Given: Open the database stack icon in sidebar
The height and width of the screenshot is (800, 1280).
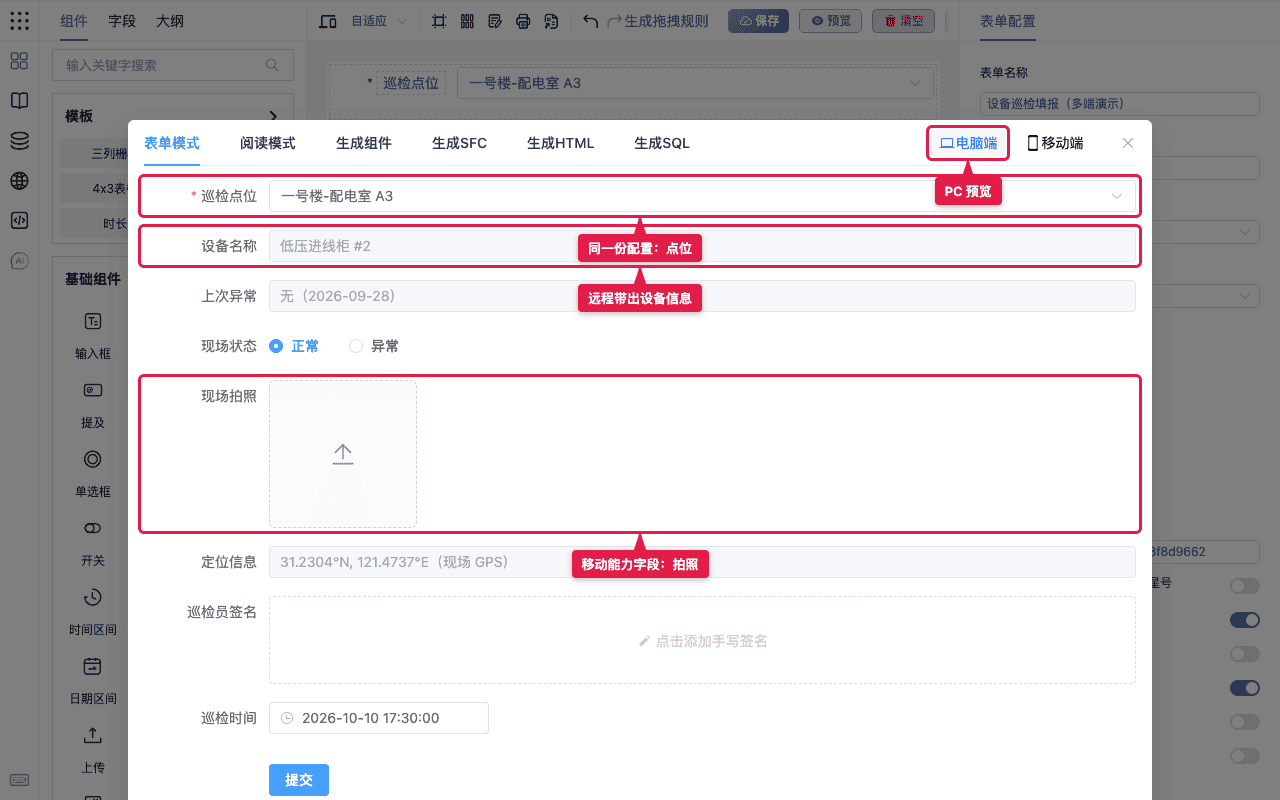Looking at the screenshot, I should [19, 141].
